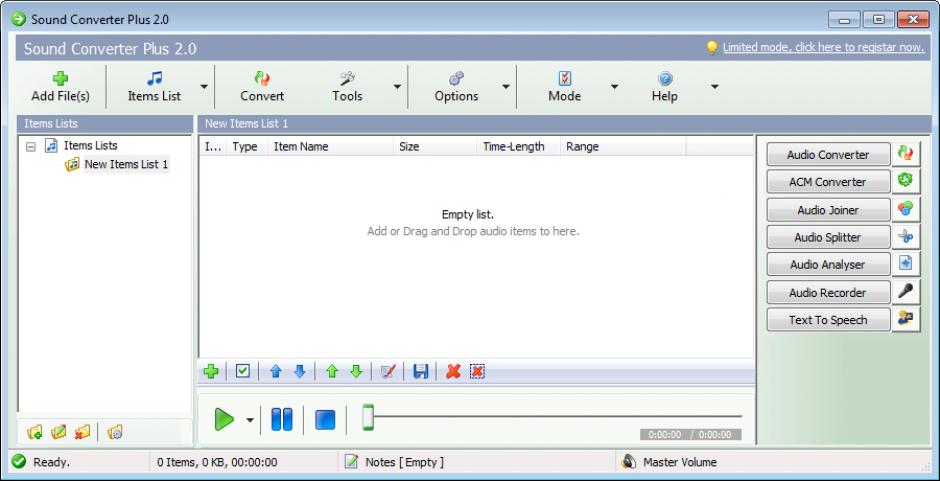Click the green up arrow icon
This screenshot has width=940, height=481.
pos(332,372)
